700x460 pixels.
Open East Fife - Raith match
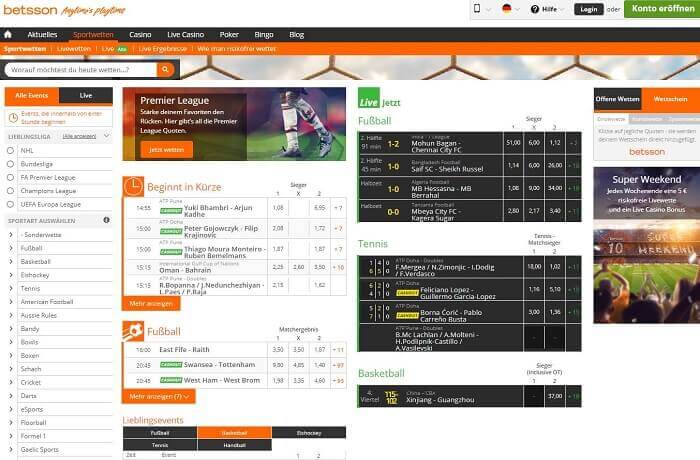click(x=184, y=350)
